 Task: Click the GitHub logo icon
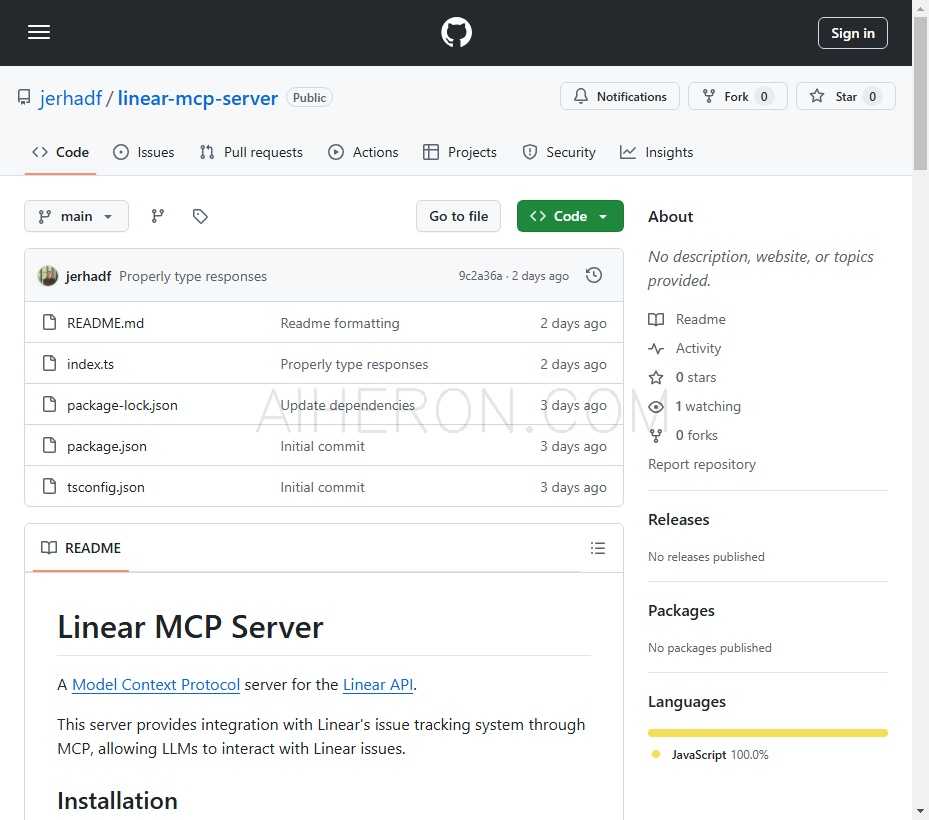point(456,33)
